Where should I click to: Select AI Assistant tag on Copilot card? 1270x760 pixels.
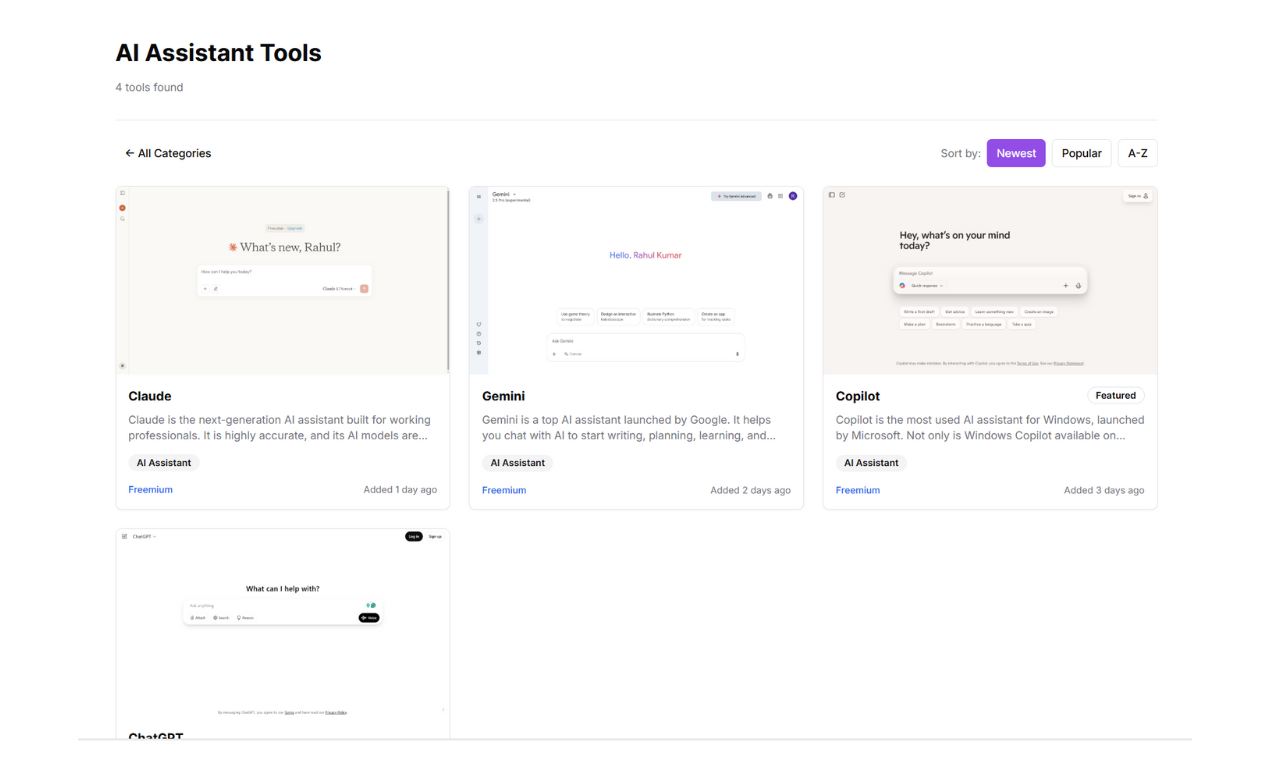(x=871, y=463)
